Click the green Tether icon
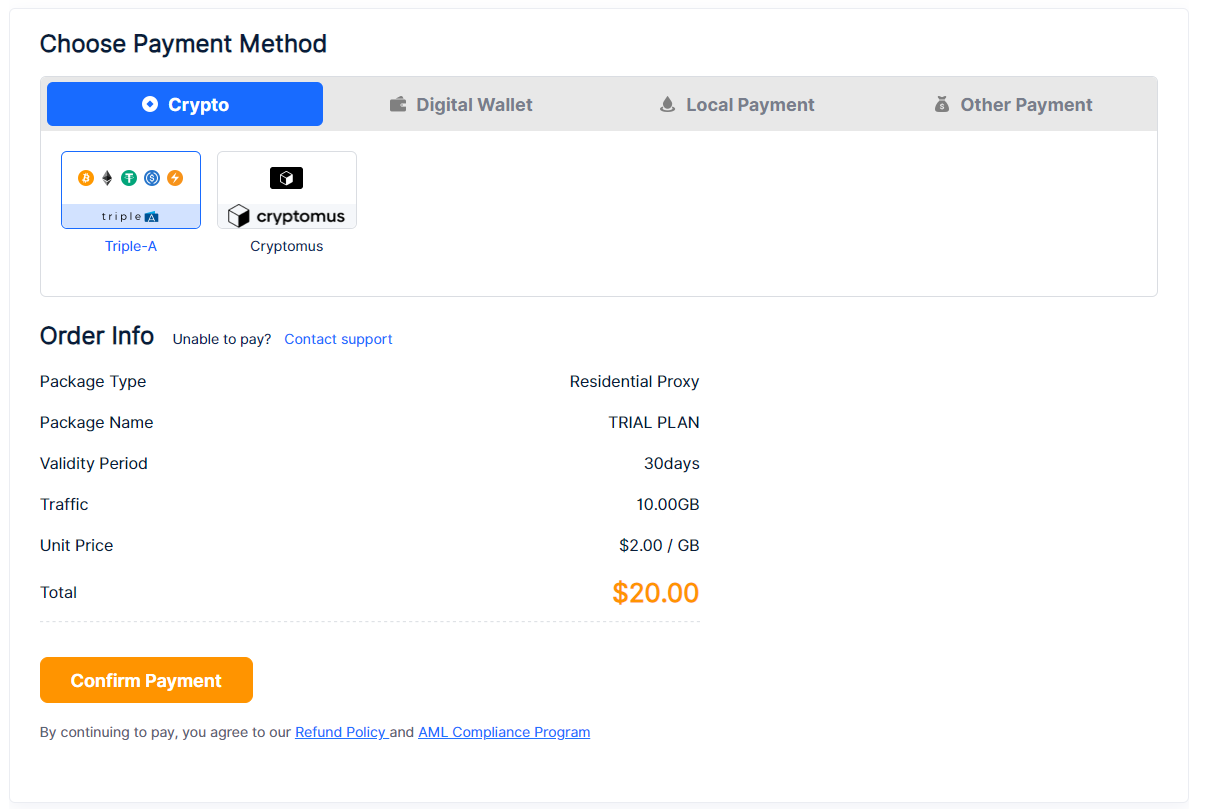 (x=129, y=178)
